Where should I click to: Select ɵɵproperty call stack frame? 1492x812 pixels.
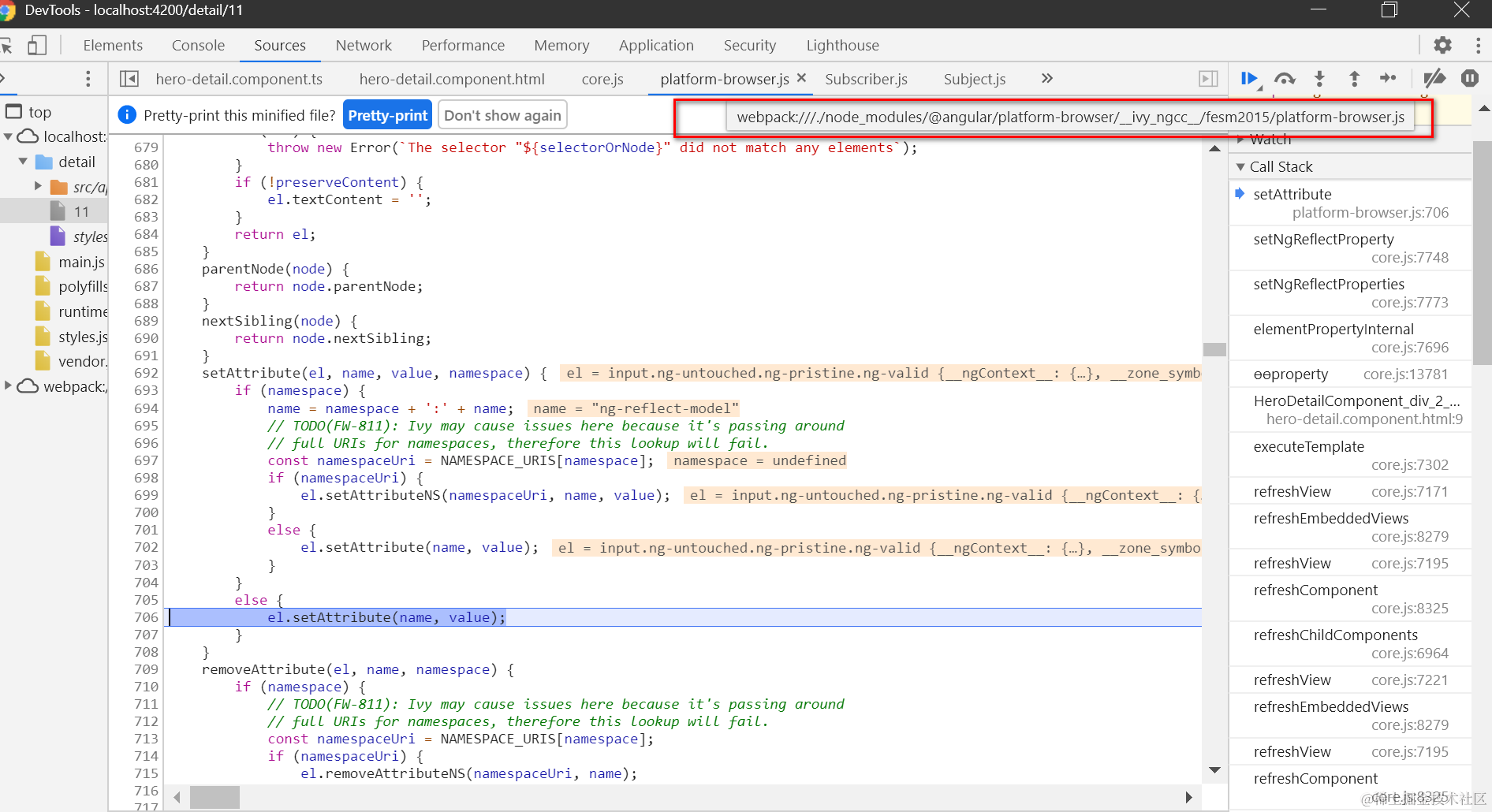click(1350, 374)
